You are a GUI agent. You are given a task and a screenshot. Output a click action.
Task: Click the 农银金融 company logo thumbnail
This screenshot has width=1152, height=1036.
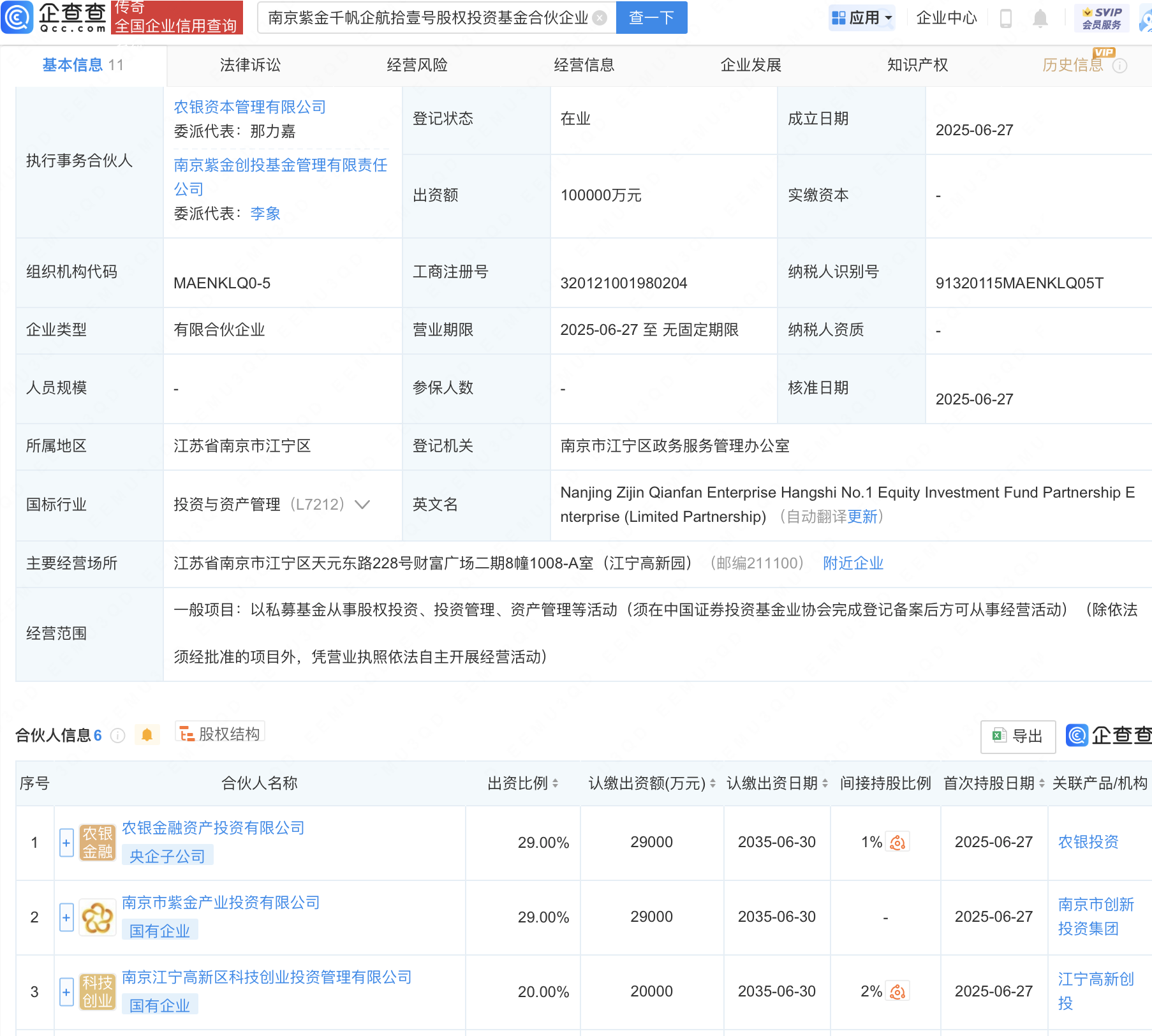[x=98, y=842]
